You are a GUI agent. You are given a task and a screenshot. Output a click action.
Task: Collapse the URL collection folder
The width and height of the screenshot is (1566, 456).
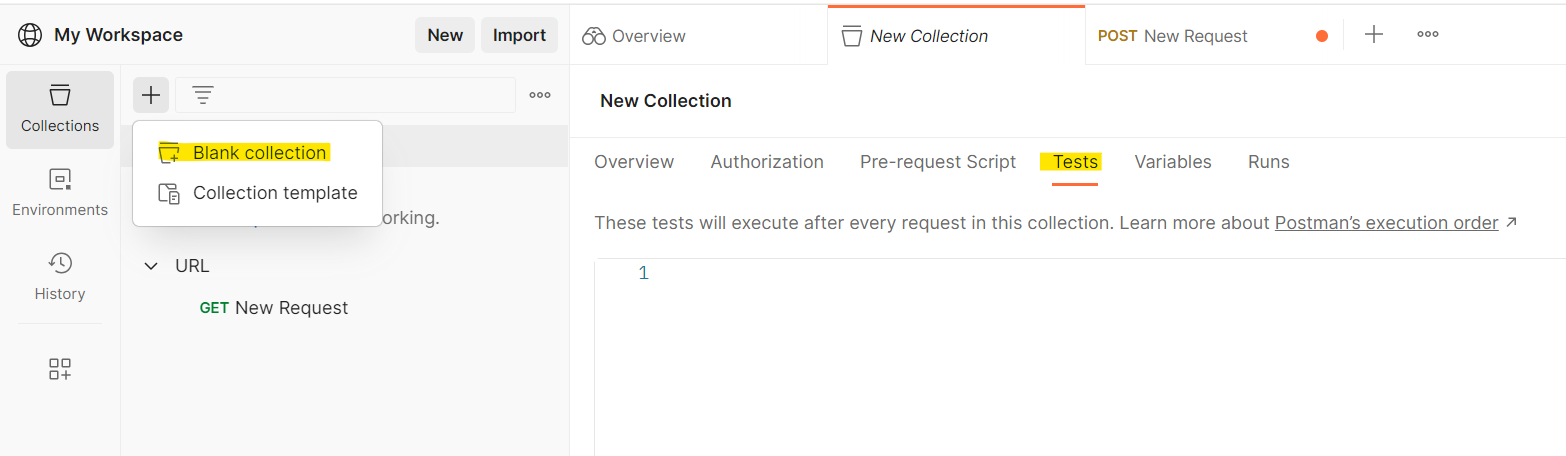[x=151, y=266]
